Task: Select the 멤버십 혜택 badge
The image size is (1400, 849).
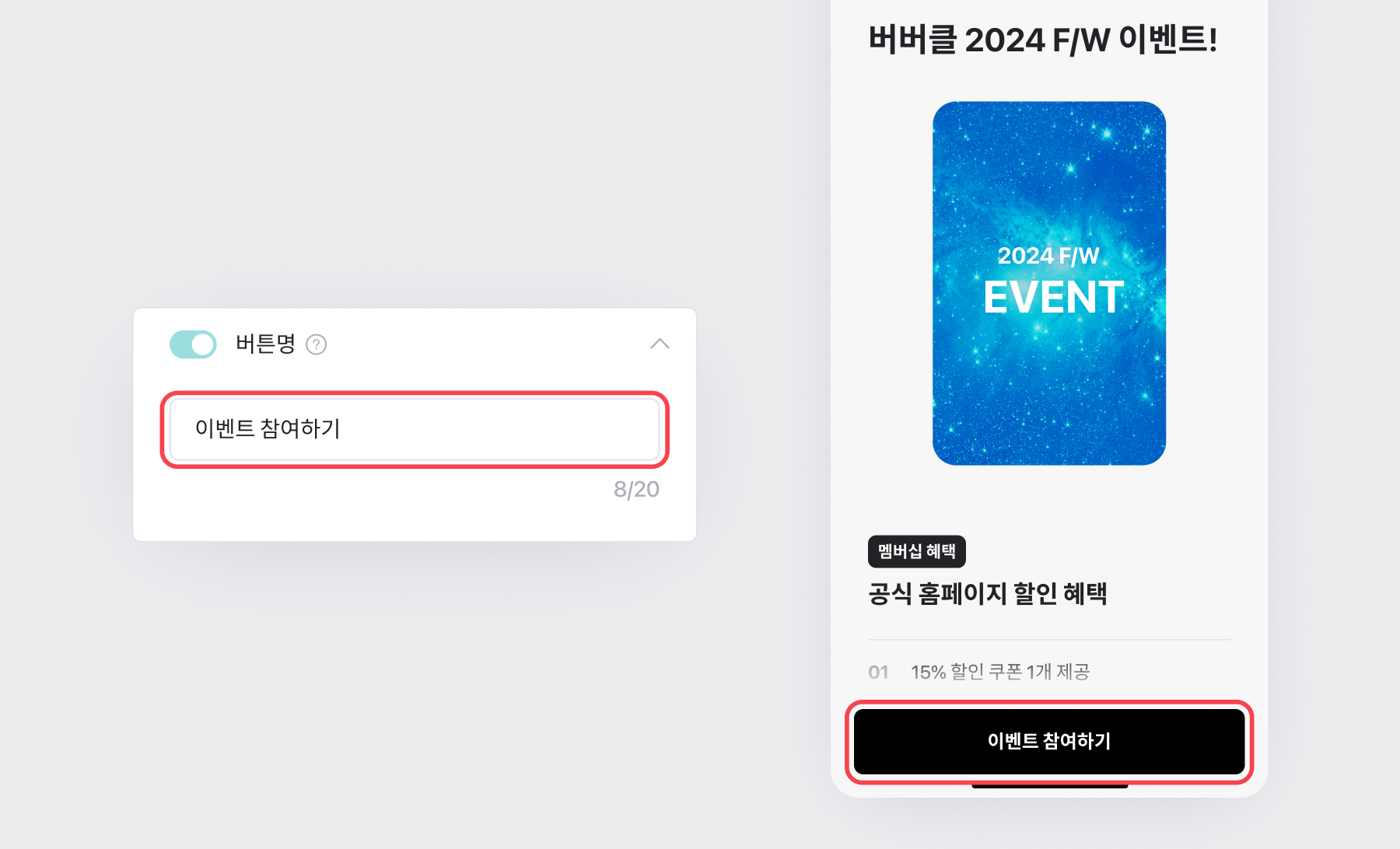Action: pyautogui.click(x=916, y=551)
